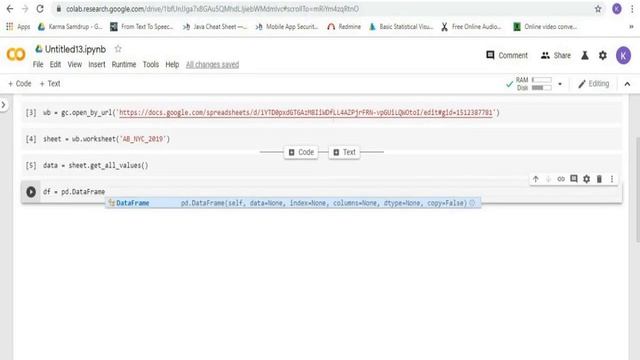Reload the Colab page
The width and height of the screenshot is (640, 360).
[40, 9]
